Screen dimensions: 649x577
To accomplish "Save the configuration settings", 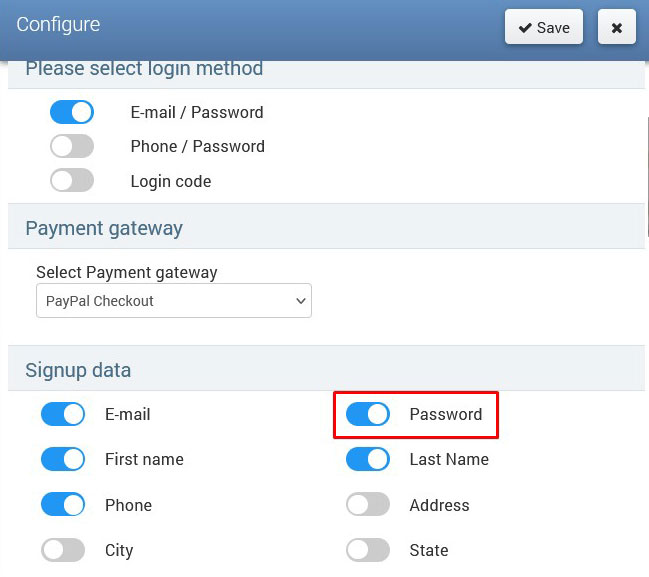I will pos(544,28).
